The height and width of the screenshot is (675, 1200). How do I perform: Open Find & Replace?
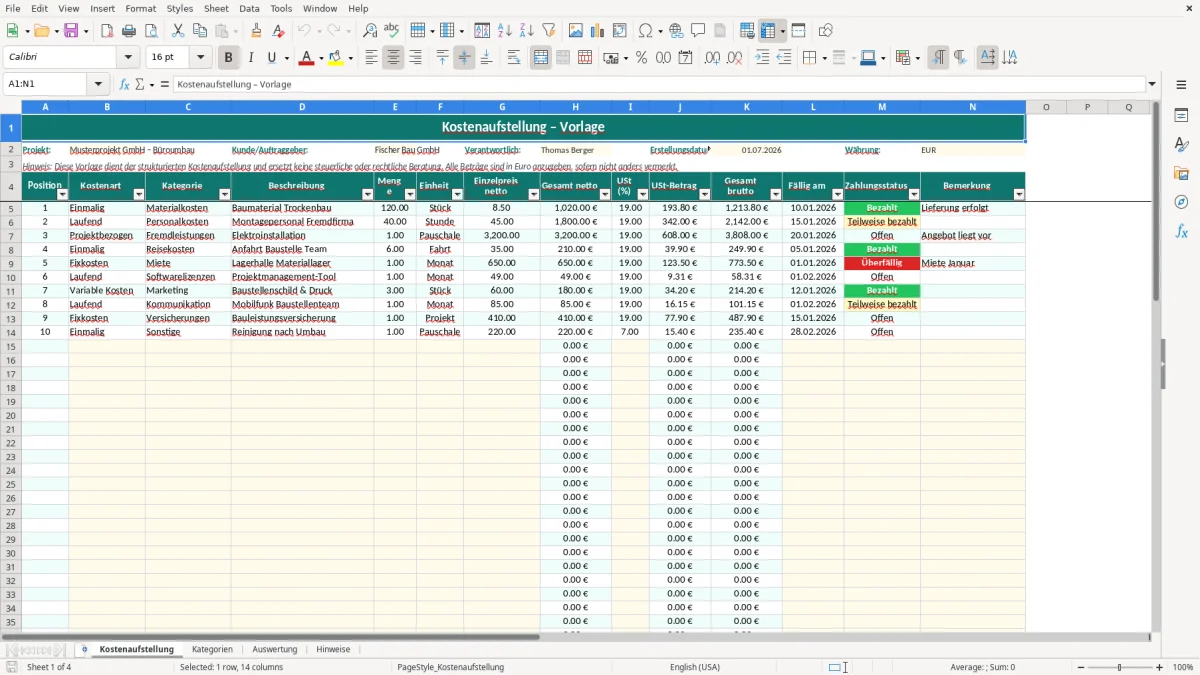click(370, 31)
